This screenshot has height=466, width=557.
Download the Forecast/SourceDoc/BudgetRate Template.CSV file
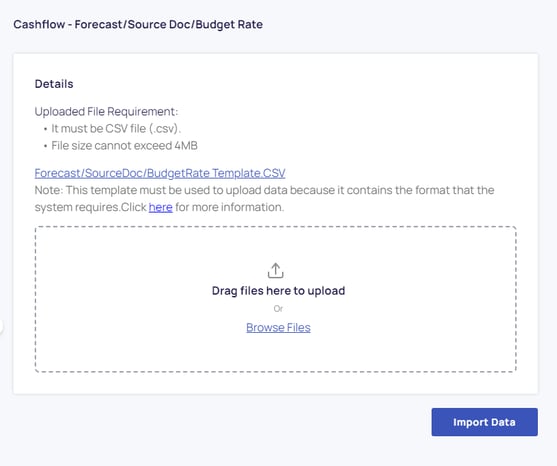pos(160,173)
